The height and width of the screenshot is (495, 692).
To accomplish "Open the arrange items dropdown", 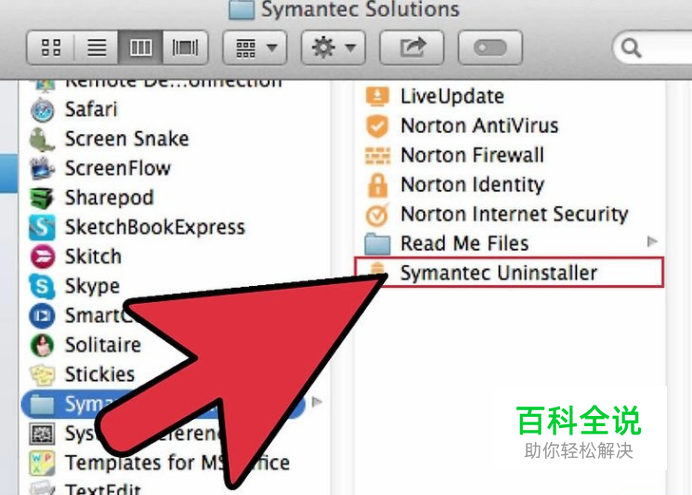I will pos(255,47).
